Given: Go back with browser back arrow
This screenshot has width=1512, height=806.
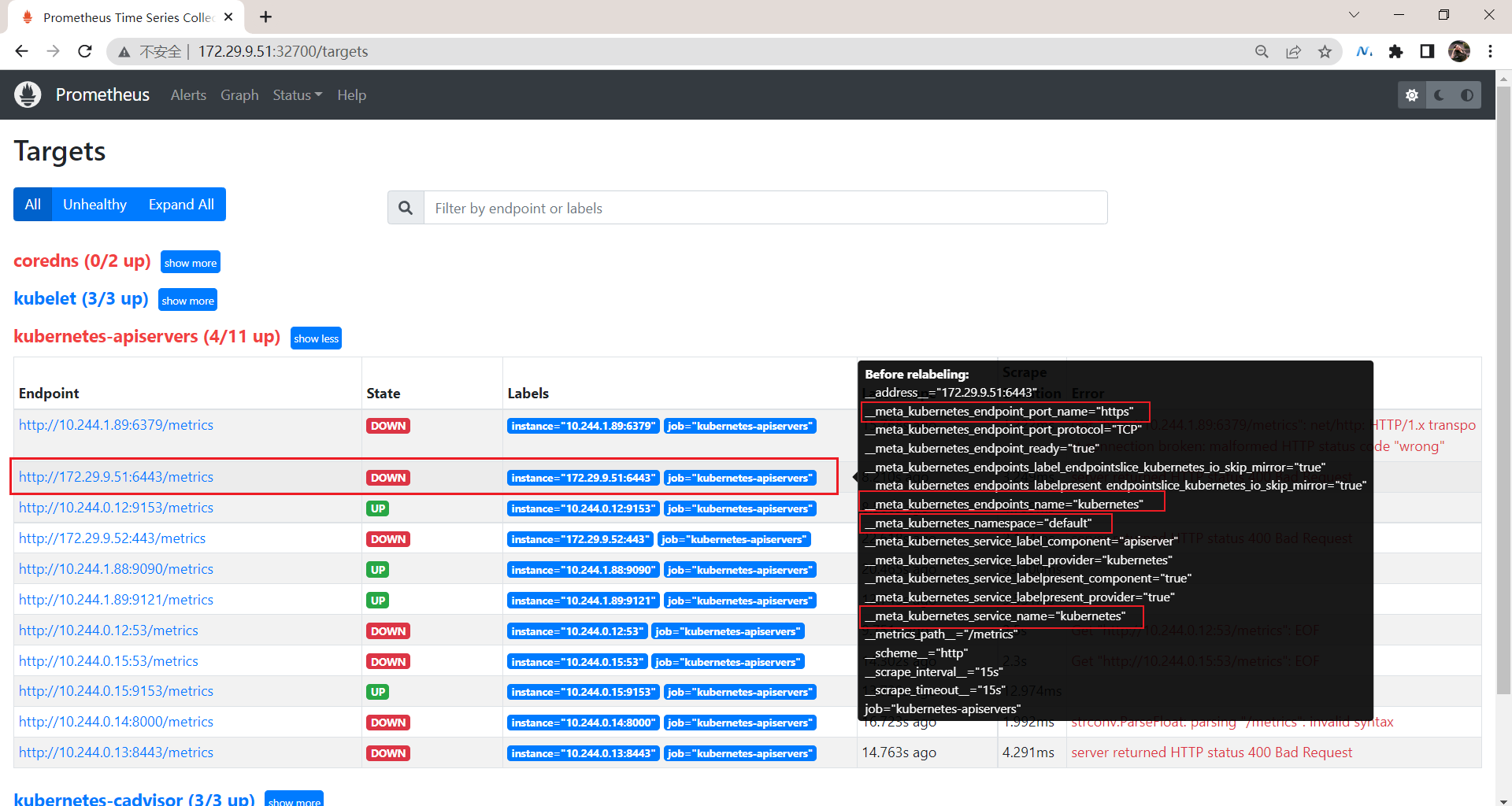Looking at the screenshot, I should point(21,51).
